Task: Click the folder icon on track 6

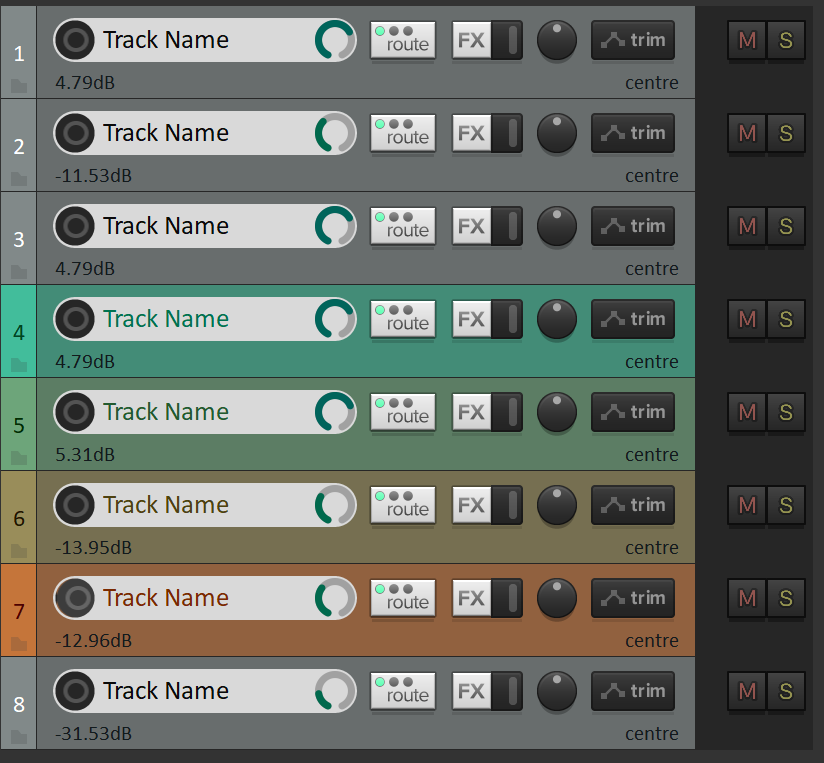Action: [19, 551]
